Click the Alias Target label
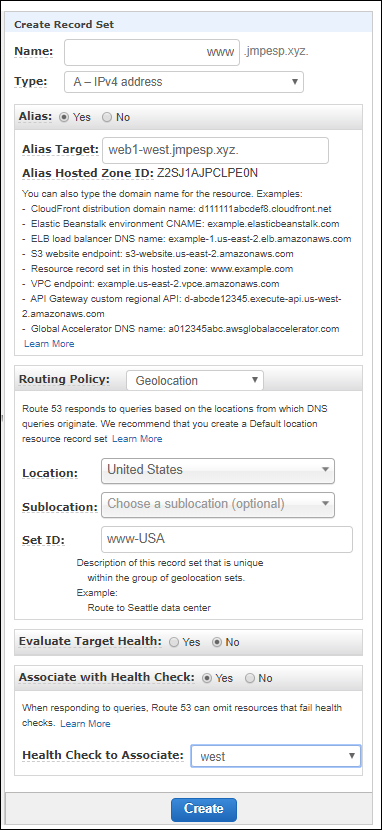 coord(60,150)
